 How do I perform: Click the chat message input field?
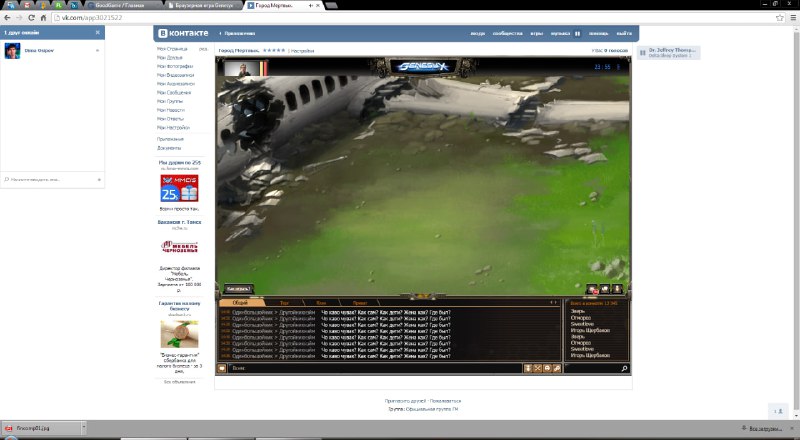click(x=376, y=368)
